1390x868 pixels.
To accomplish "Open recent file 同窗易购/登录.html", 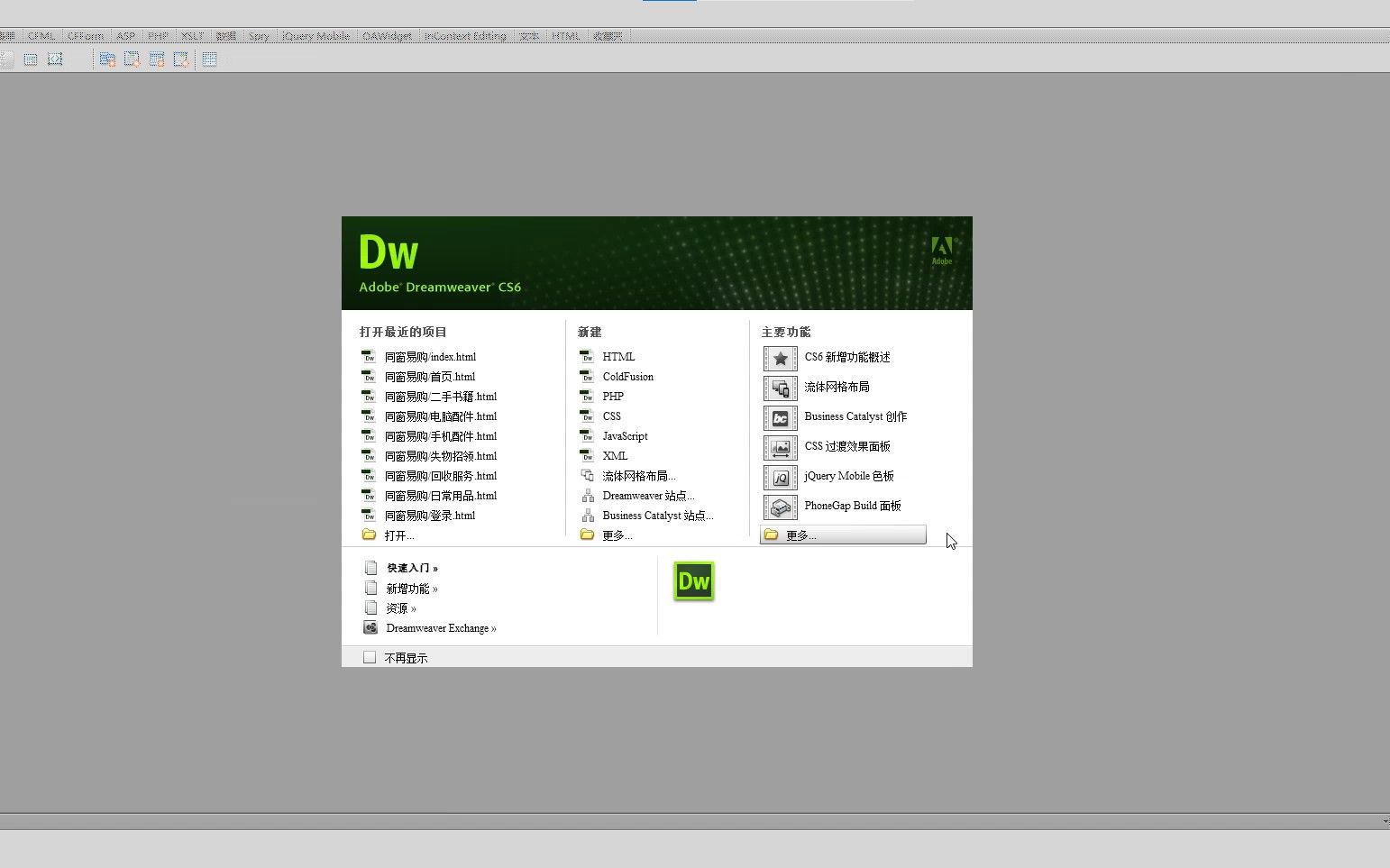I will 430,516.
